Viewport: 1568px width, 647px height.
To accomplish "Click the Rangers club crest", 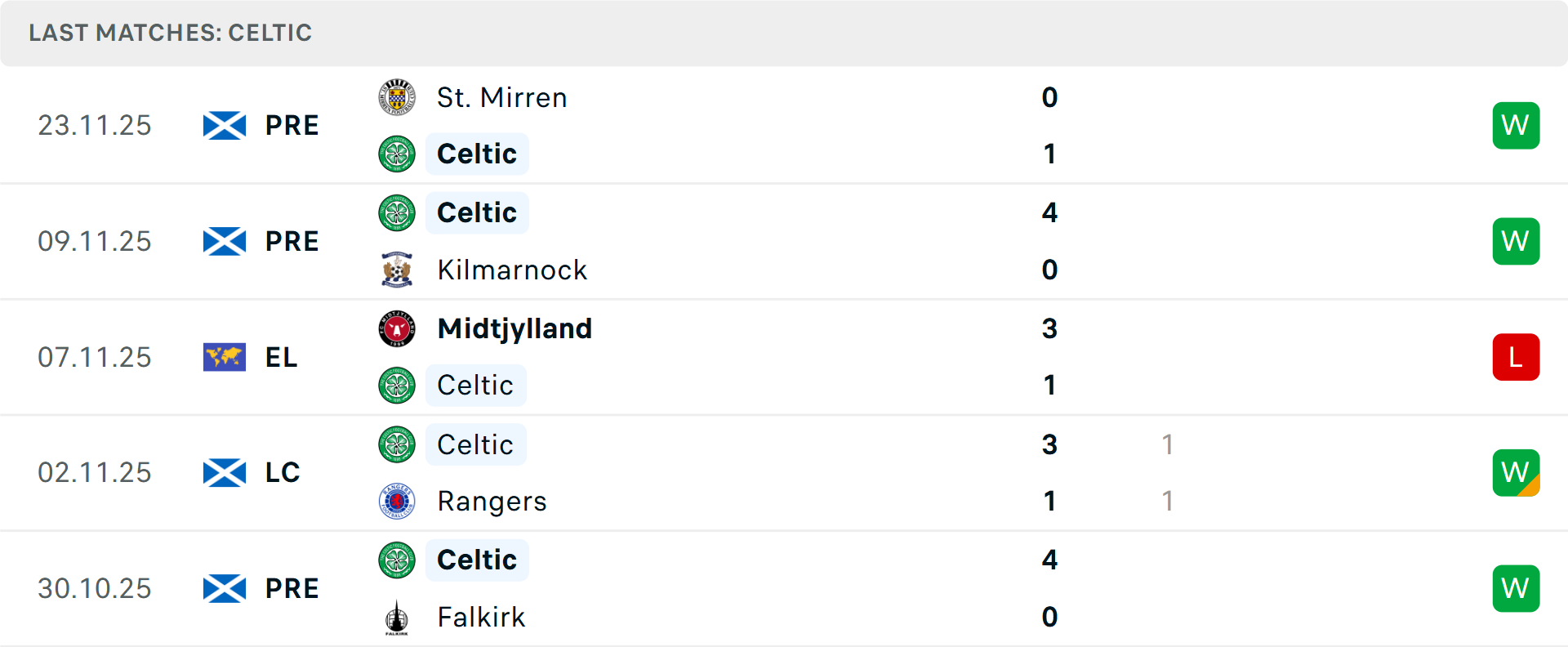I will pyautogui.click(x=398, y=502).
